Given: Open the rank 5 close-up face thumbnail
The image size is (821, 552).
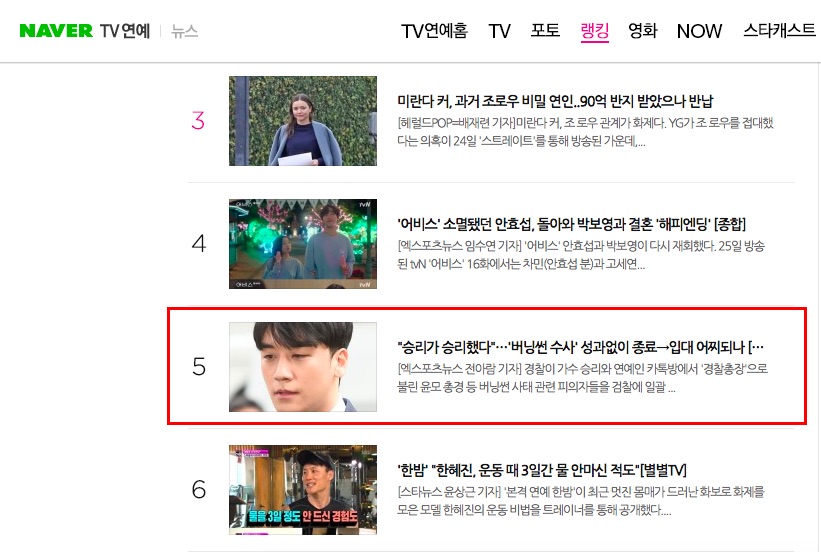Looking at the screenshot, I should [x=303, y=367].
